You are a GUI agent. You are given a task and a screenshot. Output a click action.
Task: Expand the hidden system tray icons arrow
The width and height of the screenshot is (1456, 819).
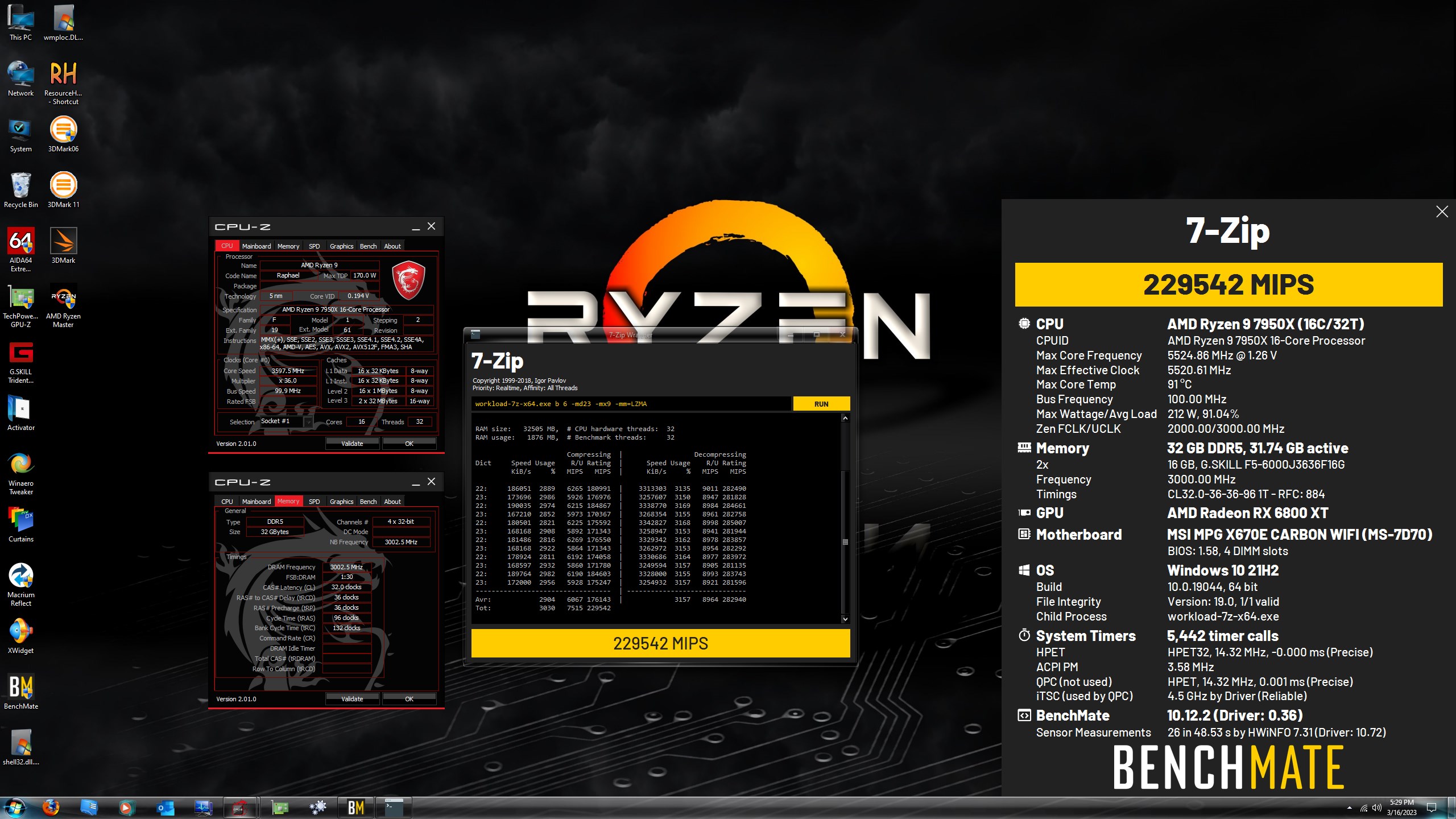[1350, 808]
